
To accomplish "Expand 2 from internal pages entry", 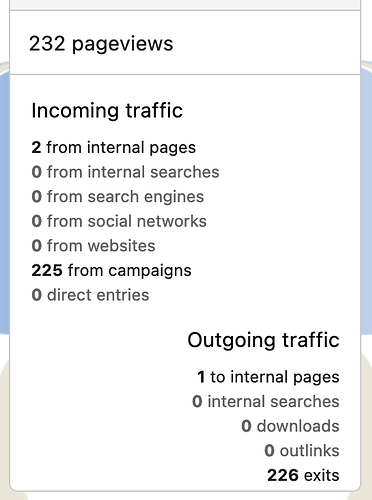I will [x=113, y=147].
